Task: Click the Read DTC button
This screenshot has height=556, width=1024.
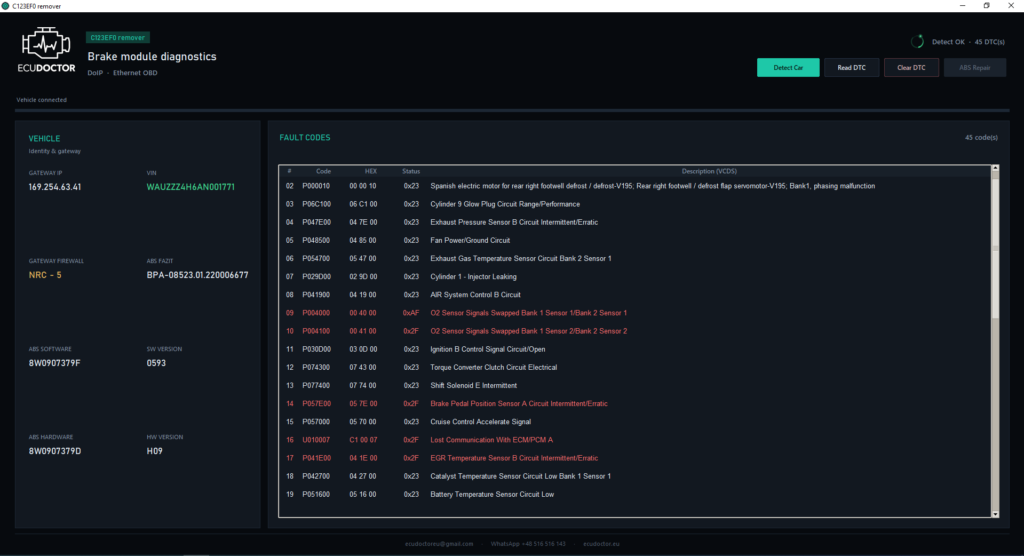Action: tap(851, 67)
